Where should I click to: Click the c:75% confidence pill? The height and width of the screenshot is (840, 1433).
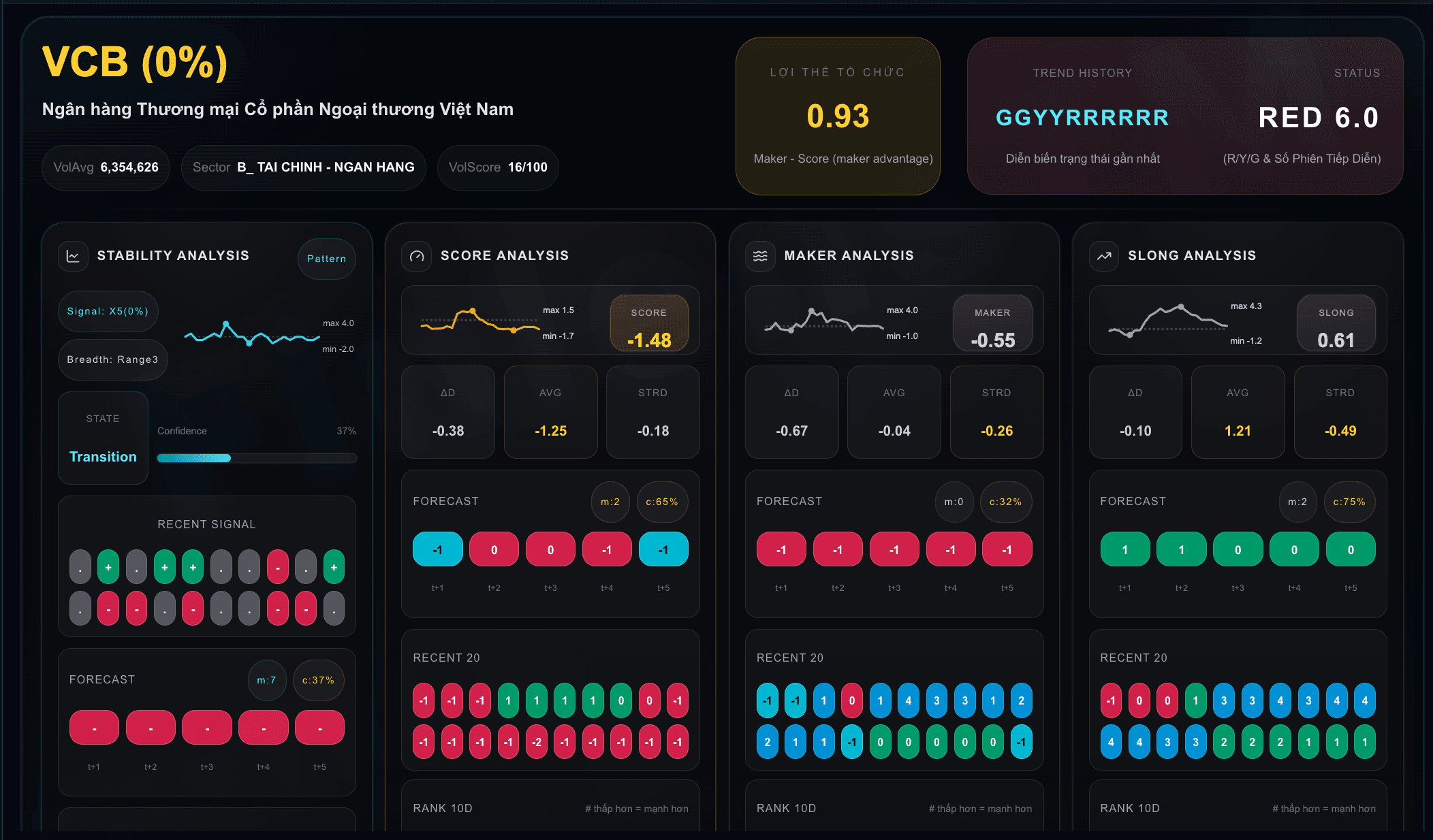coord(1349,502)
